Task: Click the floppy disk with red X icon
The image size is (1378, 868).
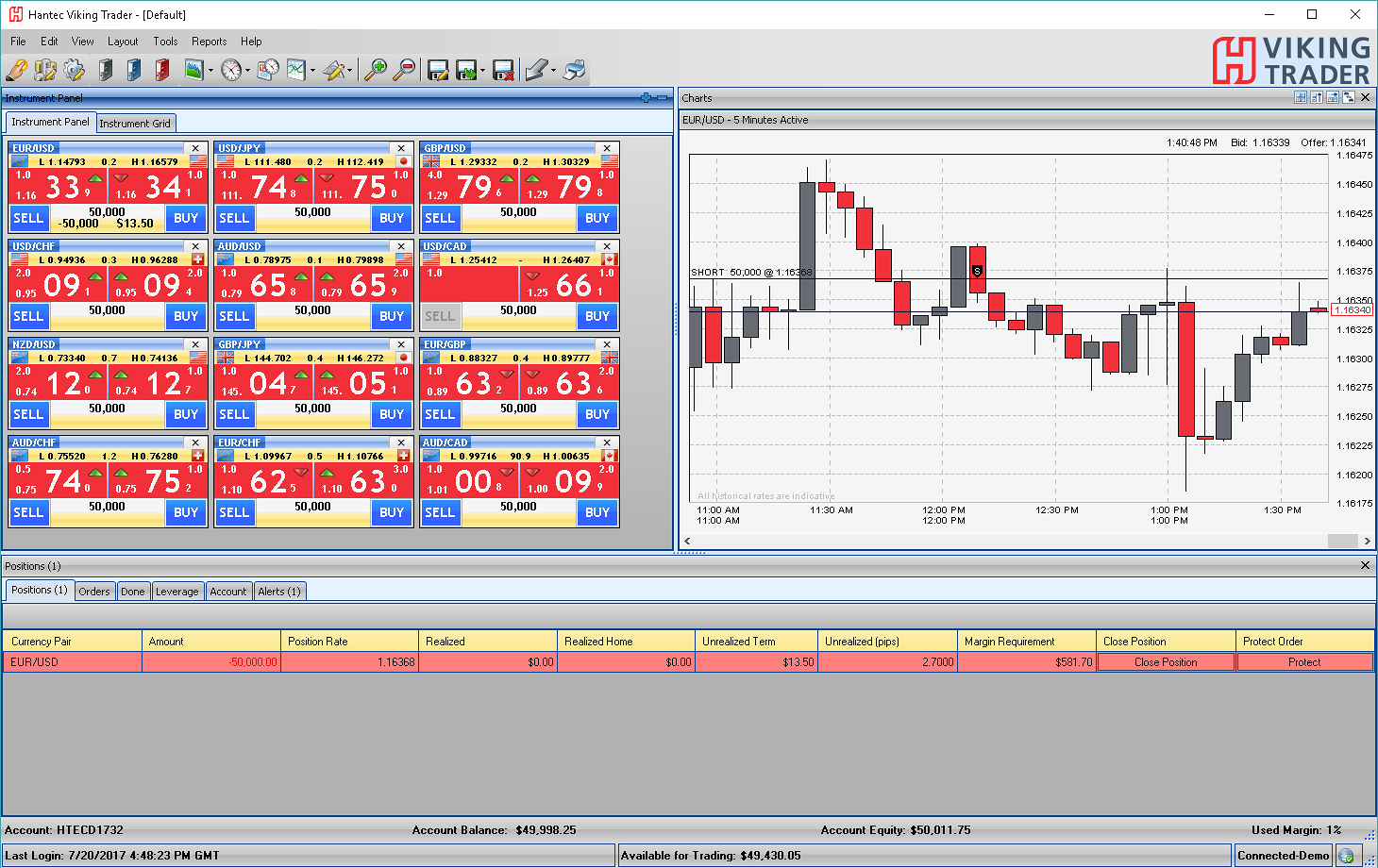Action: pyautogui.click(x=504, y=70)
